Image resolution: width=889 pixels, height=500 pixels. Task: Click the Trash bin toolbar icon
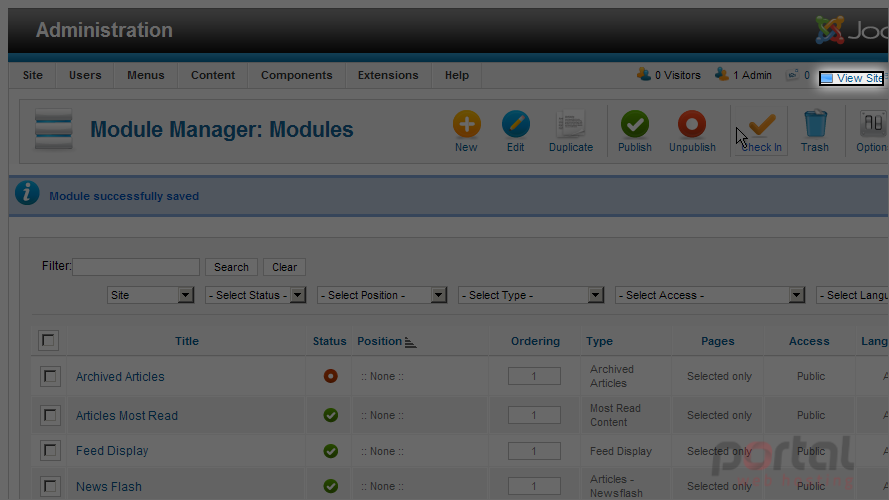point(815,124)
